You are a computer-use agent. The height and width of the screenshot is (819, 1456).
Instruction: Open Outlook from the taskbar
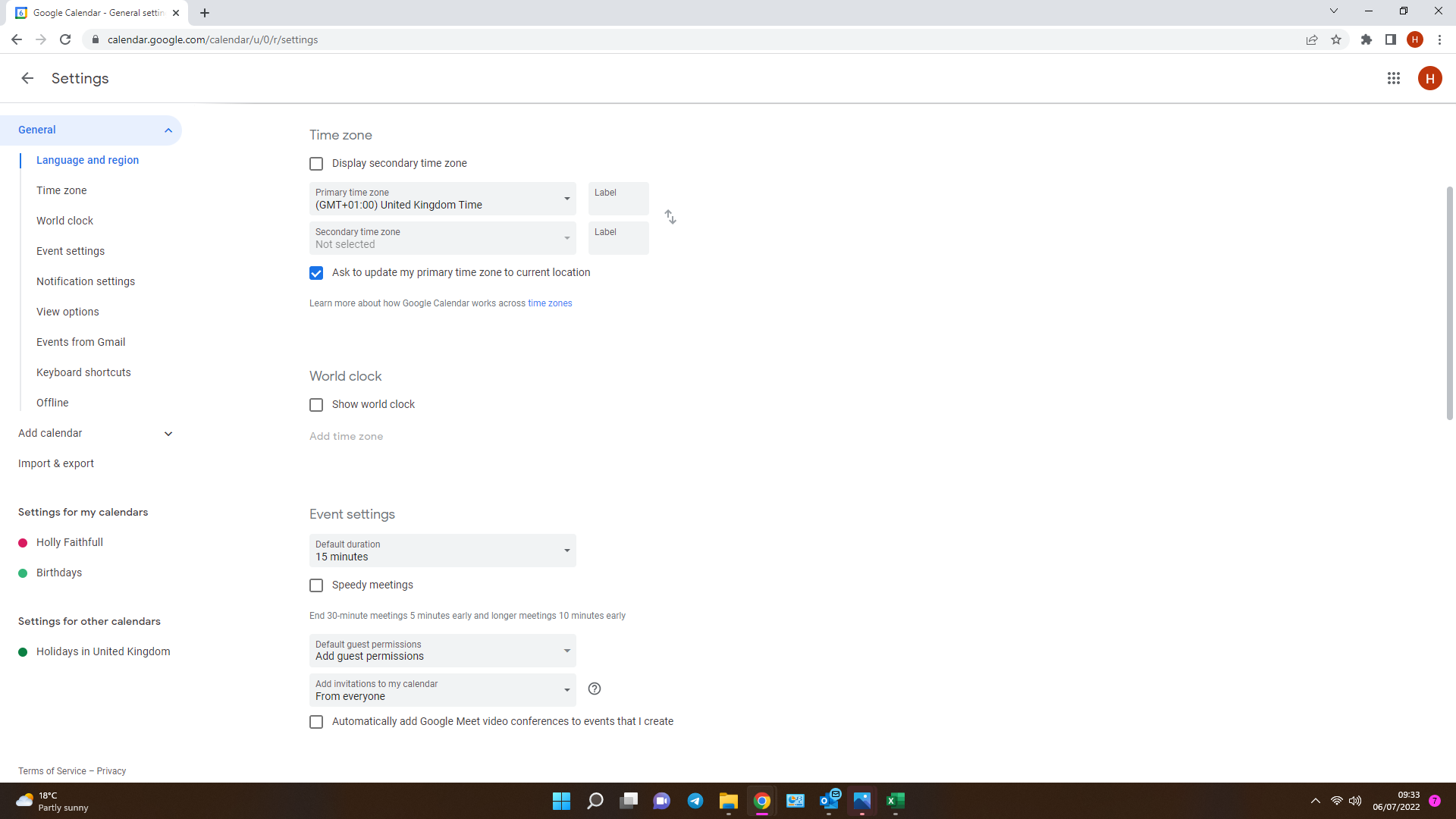[x=829, y=801]
